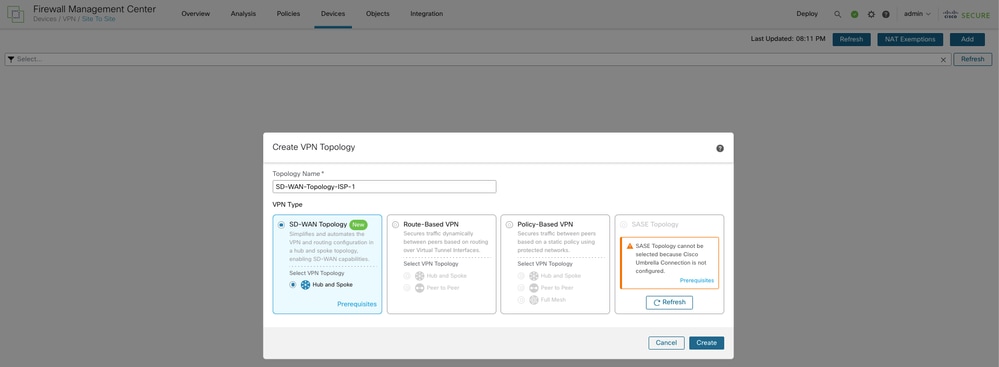999x367 pixels.
Task: Select the Policy-Based VPN radio button
Action: [x=510, y=225]
